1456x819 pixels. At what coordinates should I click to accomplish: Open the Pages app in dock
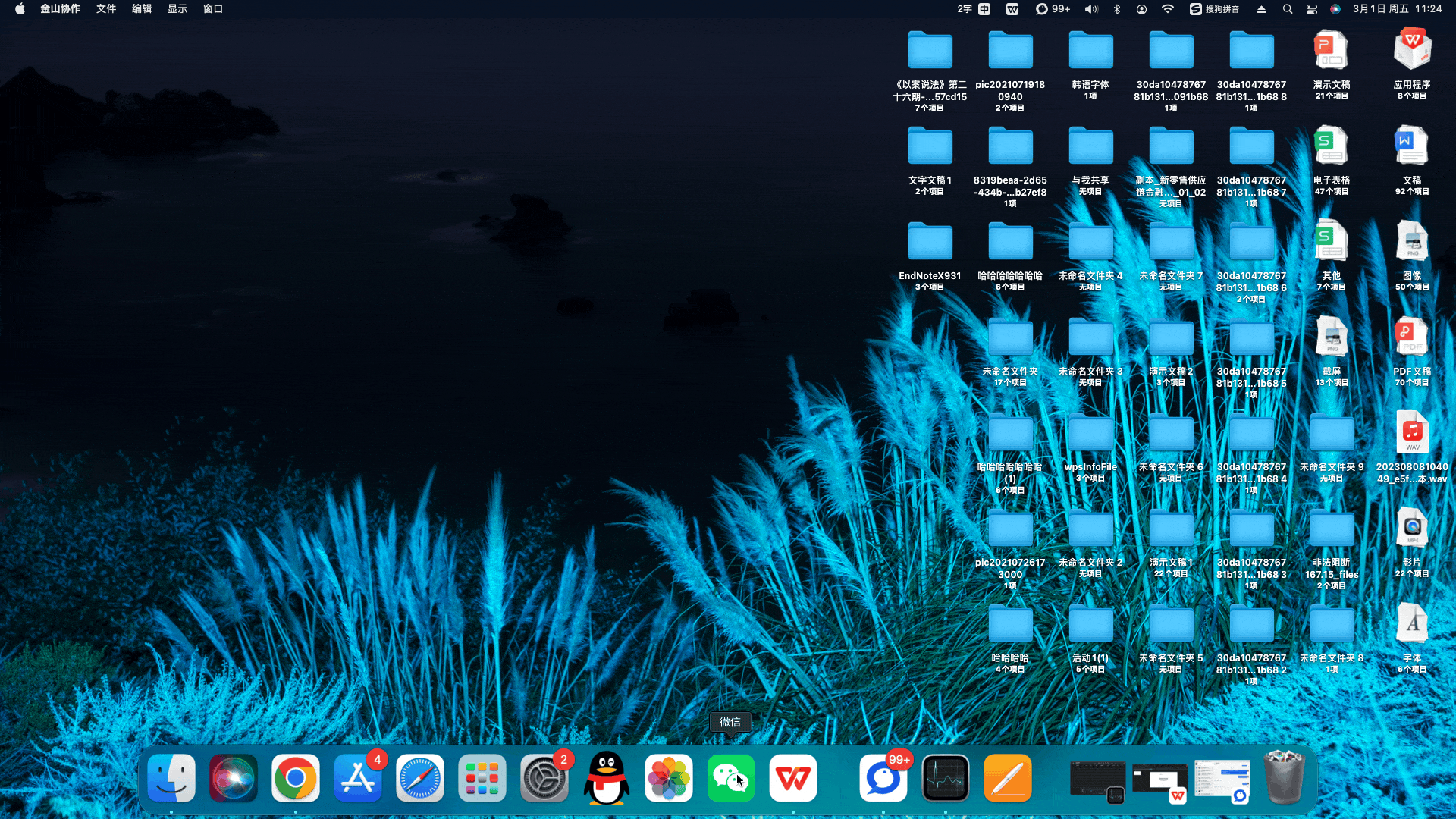(1007, 778)
